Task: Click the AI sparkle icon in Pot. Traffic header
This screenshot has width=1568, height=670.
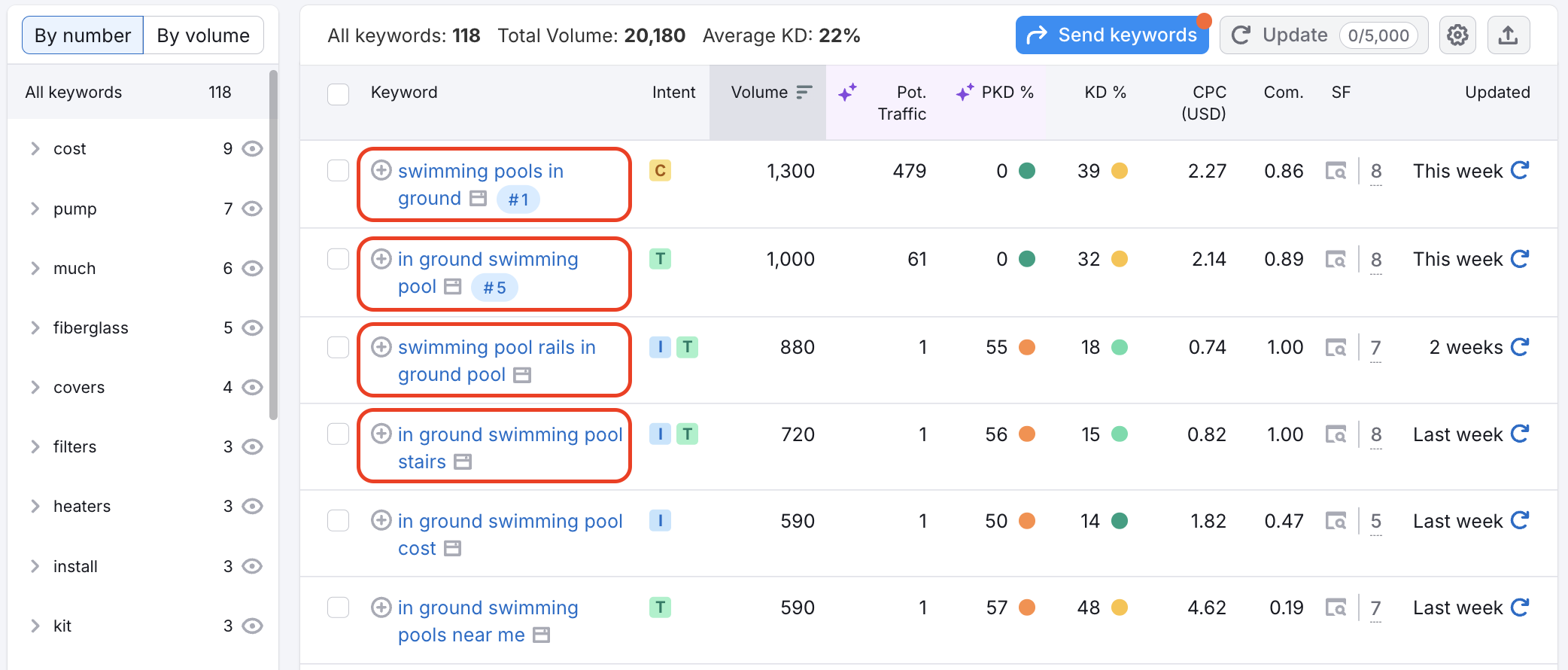Action: pyautogui.click(x=848, y=93)
